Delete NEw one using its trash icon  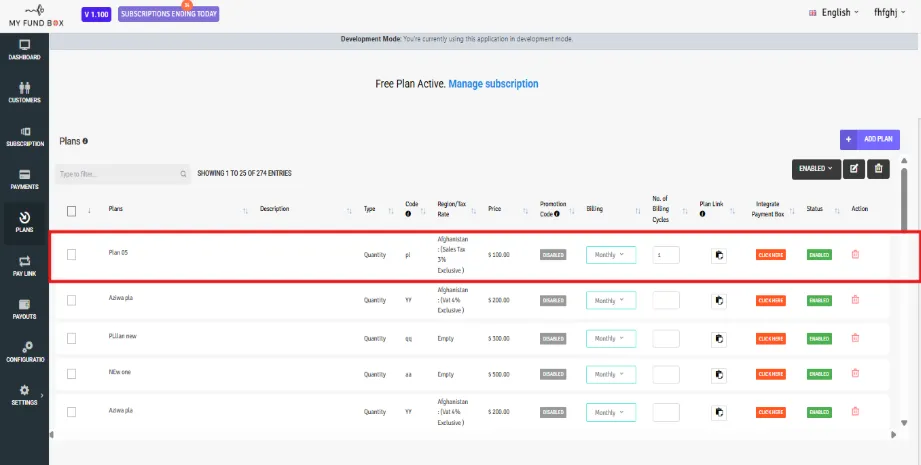coord(855,373)
